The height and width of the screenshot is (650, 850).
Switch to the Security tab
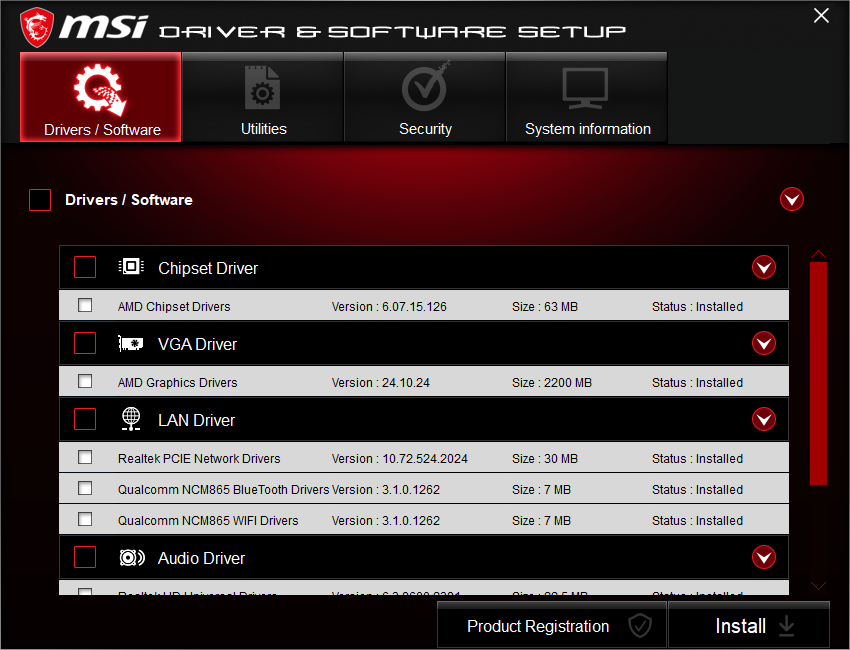pyautogui.click(x=424, y=97)
